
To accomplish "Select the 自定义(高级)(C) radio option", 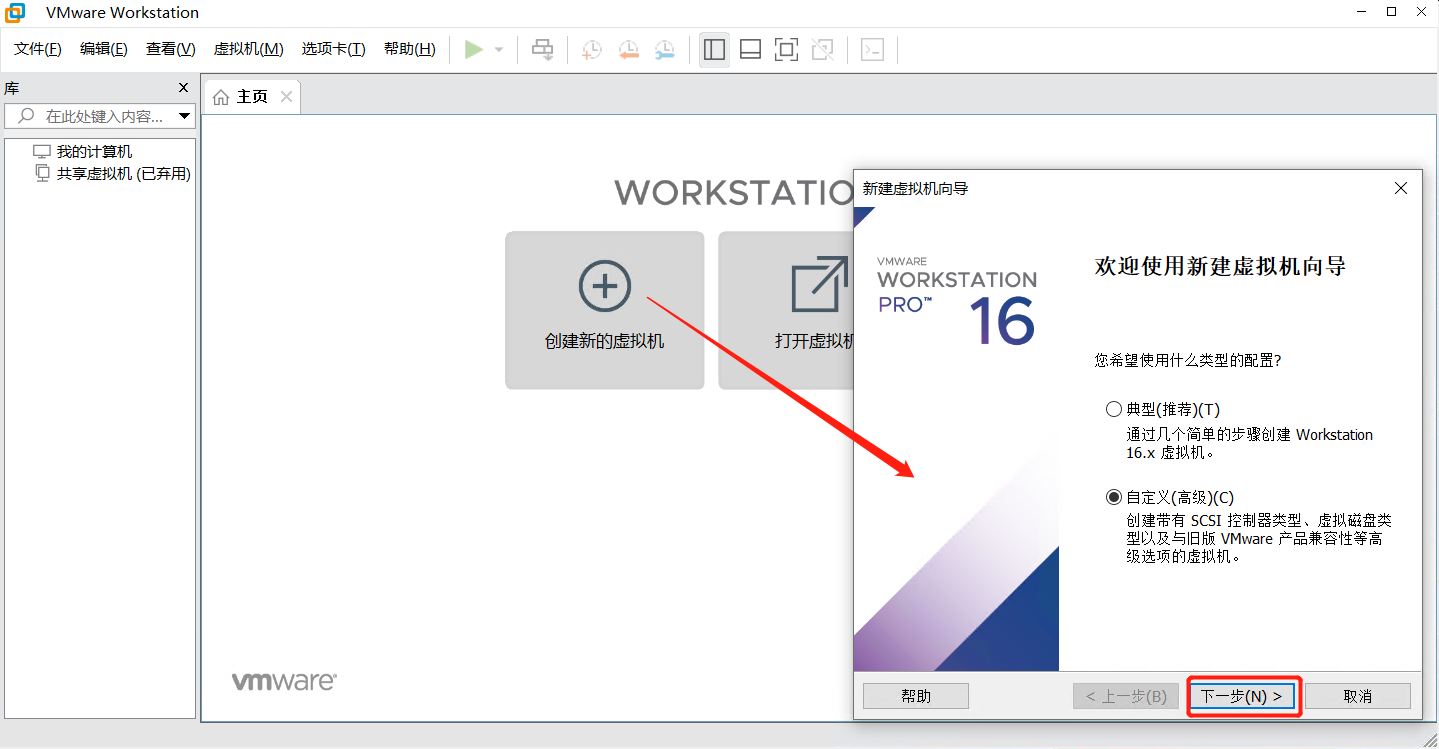I will (1114, 497).
